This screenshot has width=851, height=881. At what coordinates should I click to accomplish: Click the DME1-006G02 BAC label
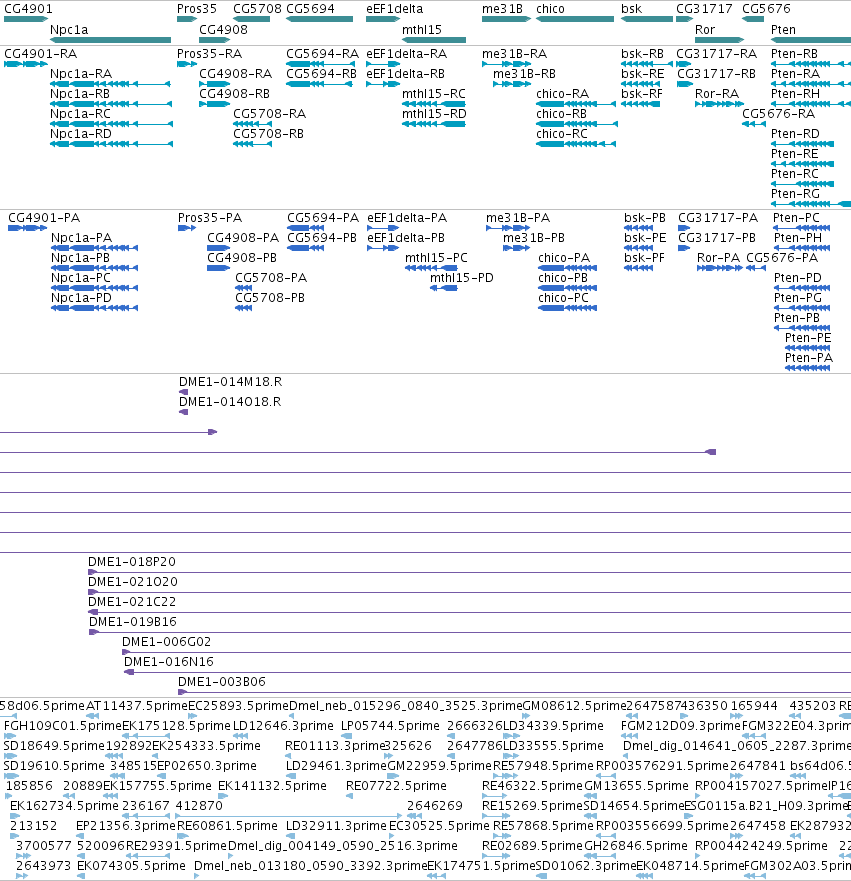pyautogui.click(x=166, y=642)
